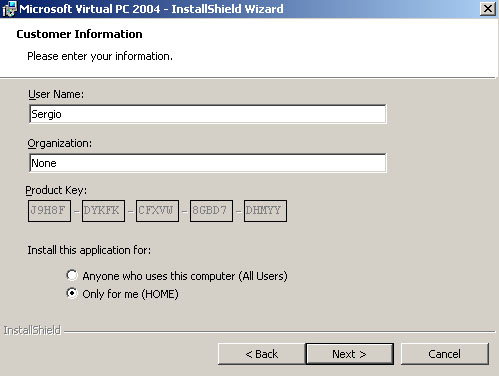Click the Customer Information heading

click(x=79, y=34)
